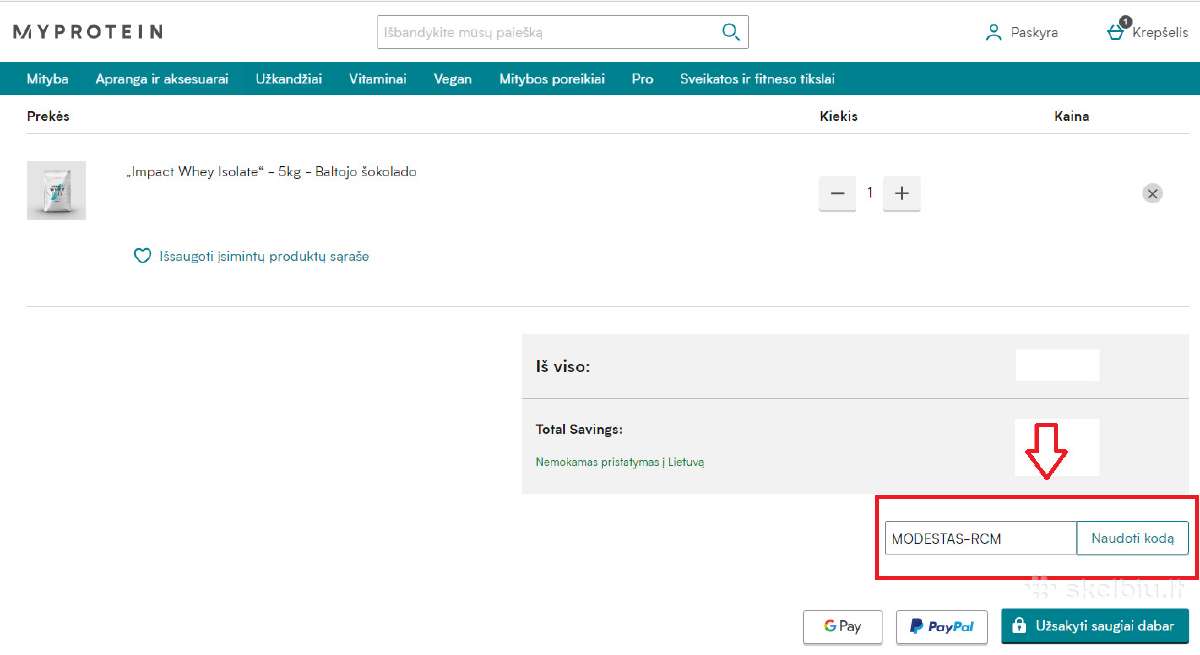Viewport: 1200px width, 655px height.
Task: Click the Iš viso total label
Action: [563, 366]
